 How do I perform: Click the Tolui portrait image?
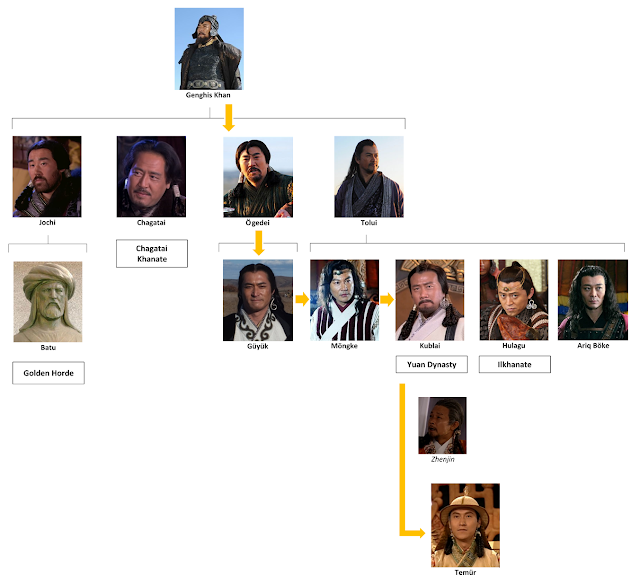tap(369, 176)
